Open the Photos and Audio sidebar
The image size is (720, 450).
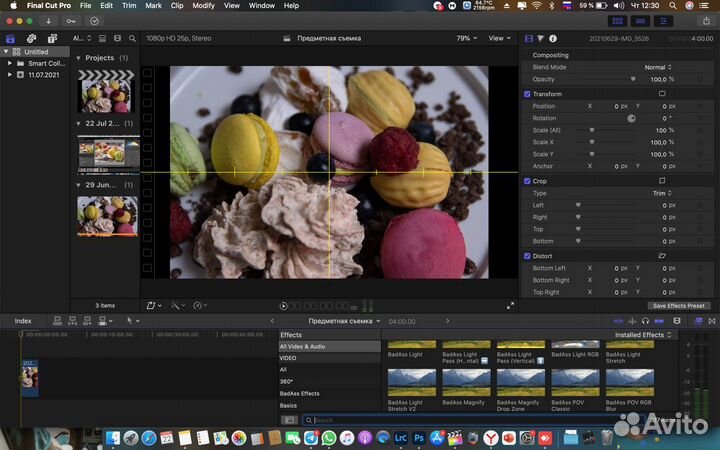pyautogui.click(x=31, y=39)
